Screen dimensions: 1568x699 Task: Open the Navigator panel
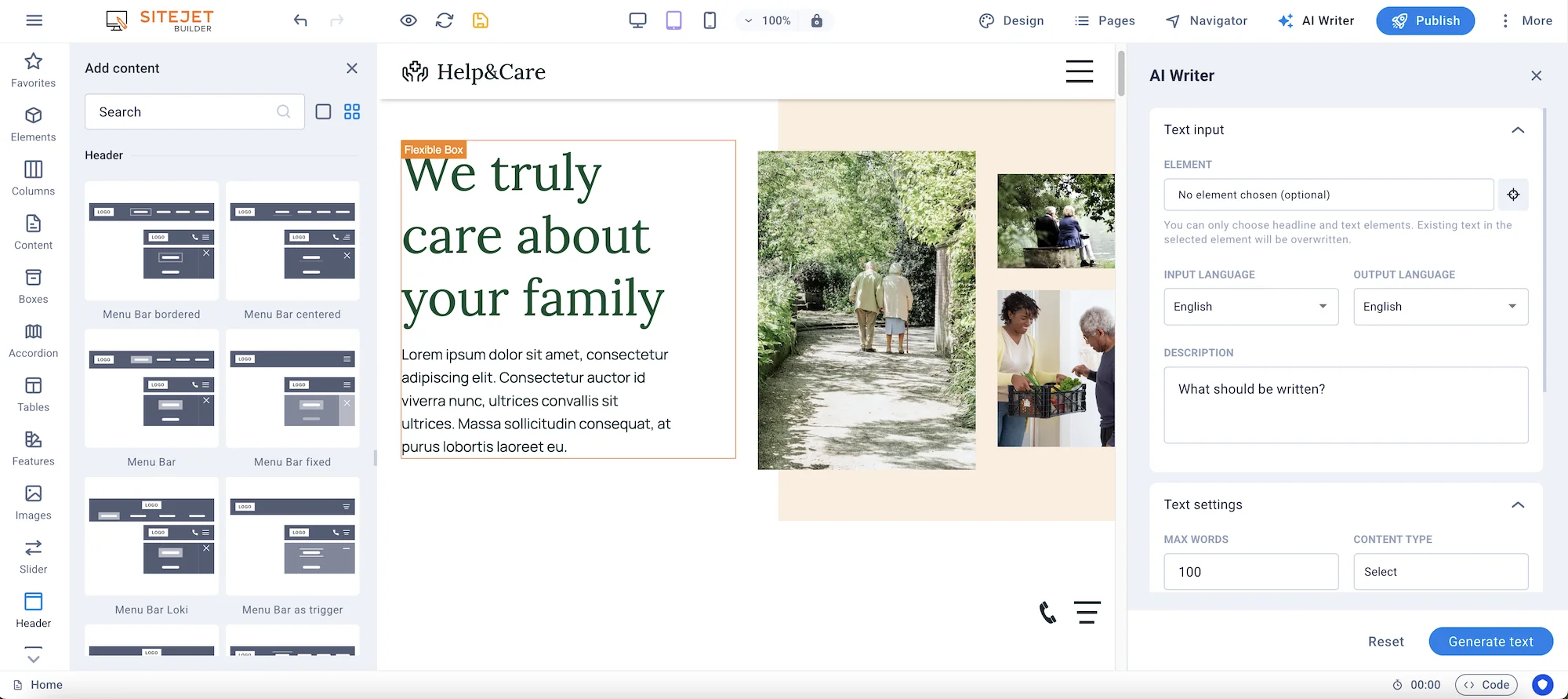[1207, 20]
